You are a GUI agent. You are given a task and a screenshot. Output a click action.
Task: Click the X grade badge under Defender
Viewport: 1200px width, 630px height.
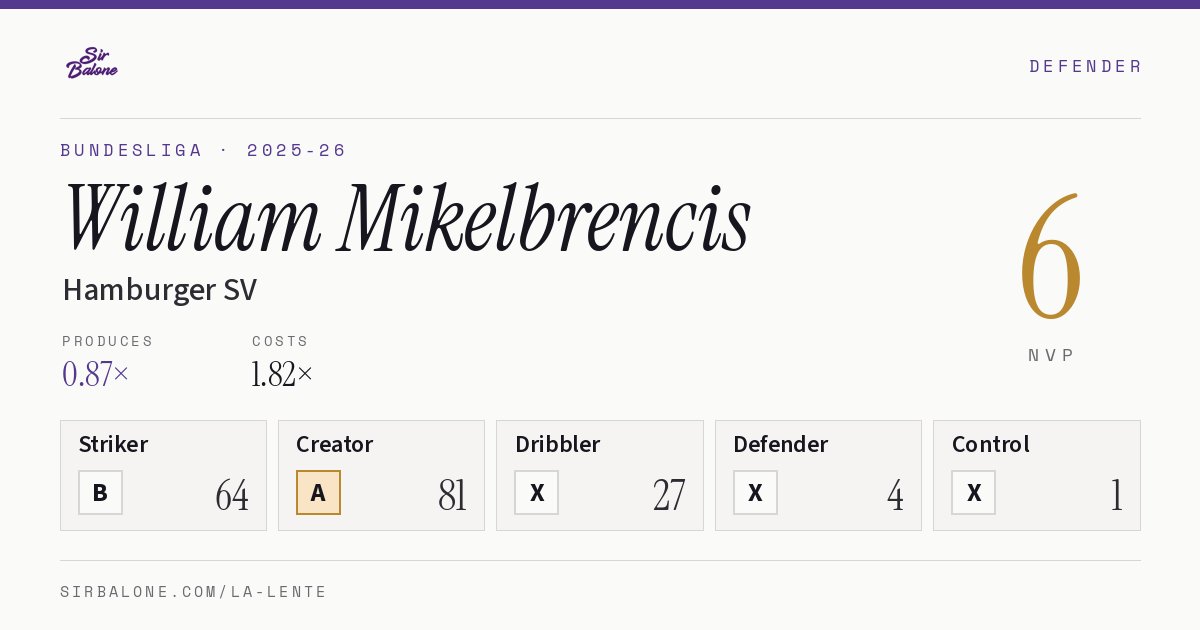click(x=755, y=492)
